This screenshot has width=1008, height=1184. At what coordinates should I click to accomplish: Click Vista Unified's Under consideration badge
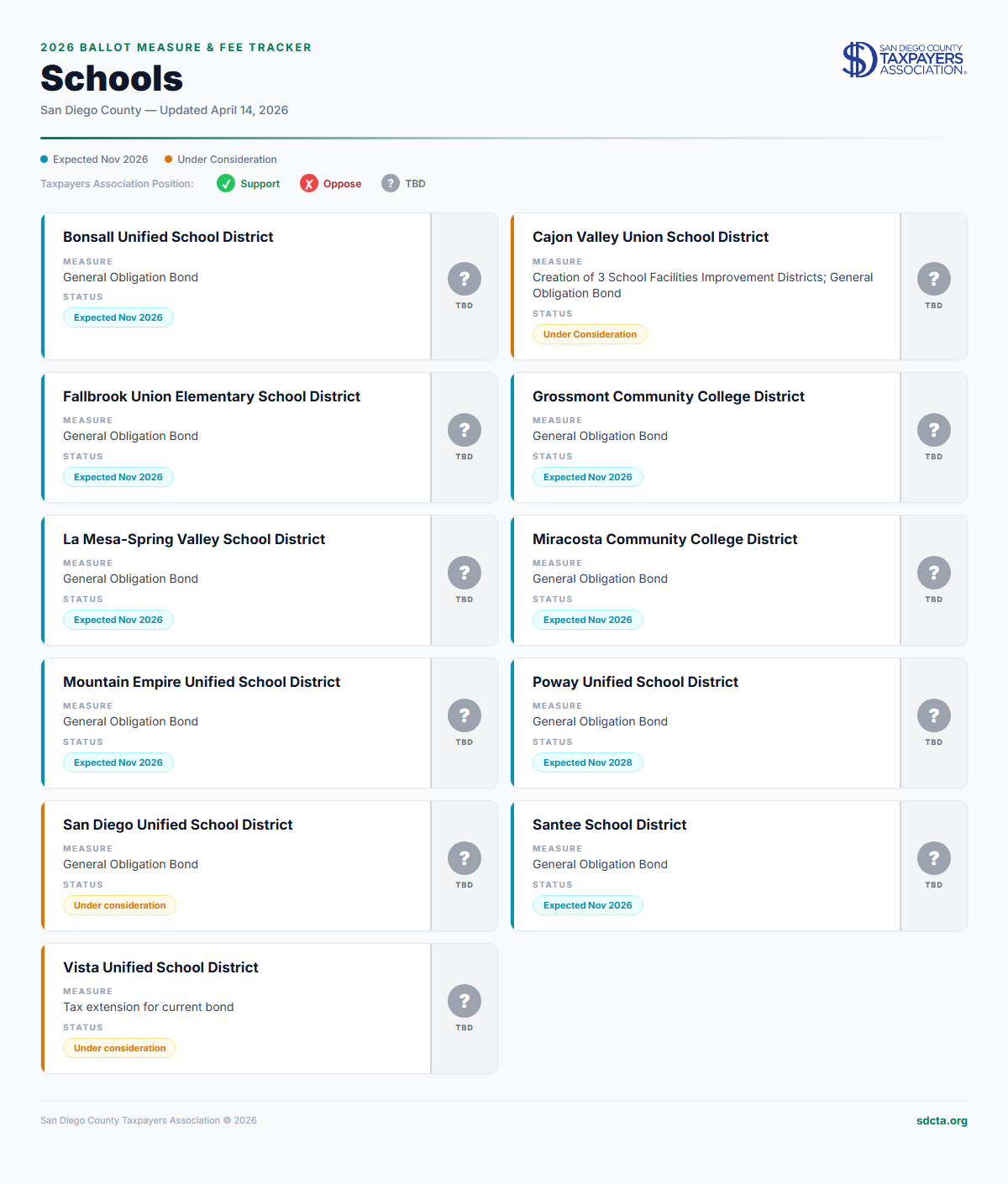click(119, 1048)
